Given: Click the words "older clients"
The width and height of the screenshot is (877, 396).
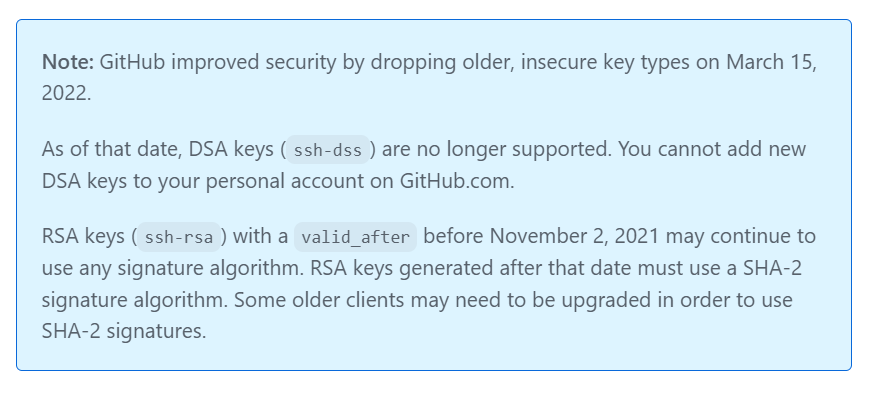Looking at the screenshot, I should pyautogui.click(x=345, y=300).
